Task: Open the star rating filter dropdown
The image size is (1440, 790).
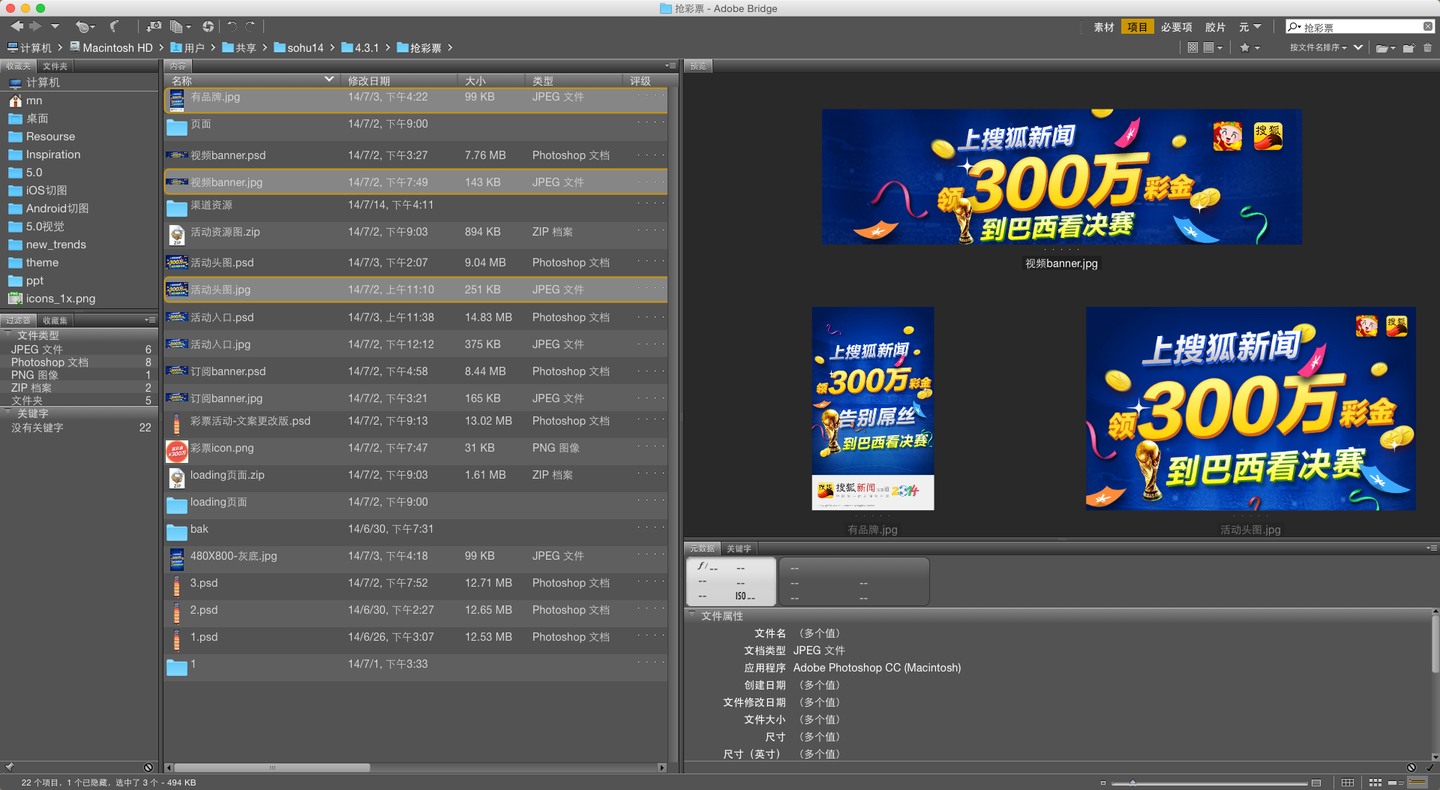Action: 1249,47
